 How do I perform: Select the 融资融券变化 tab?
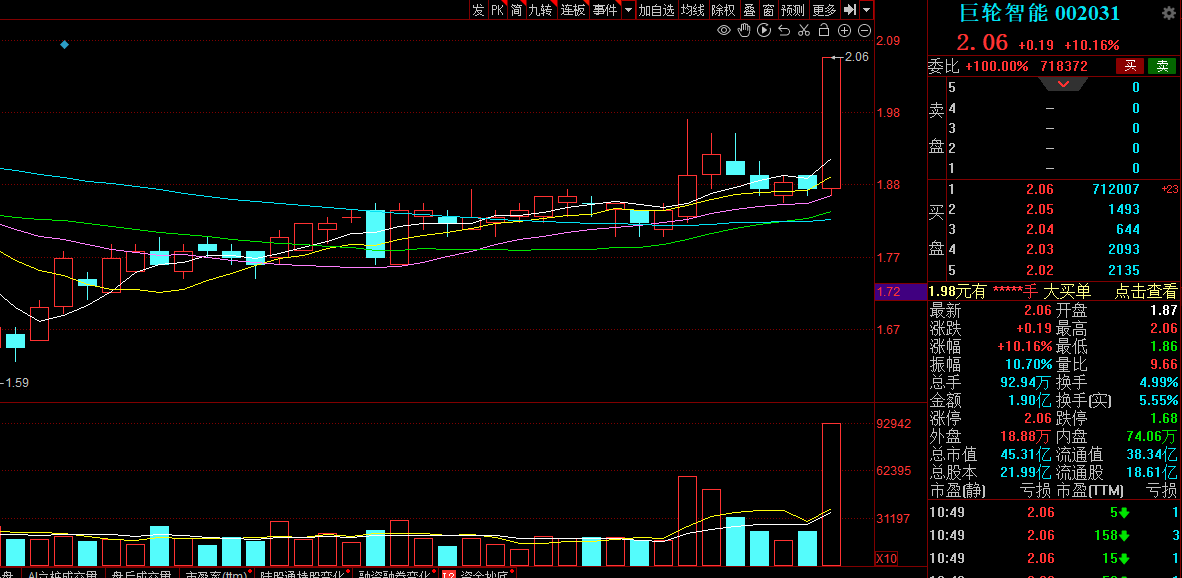(393, 573)
